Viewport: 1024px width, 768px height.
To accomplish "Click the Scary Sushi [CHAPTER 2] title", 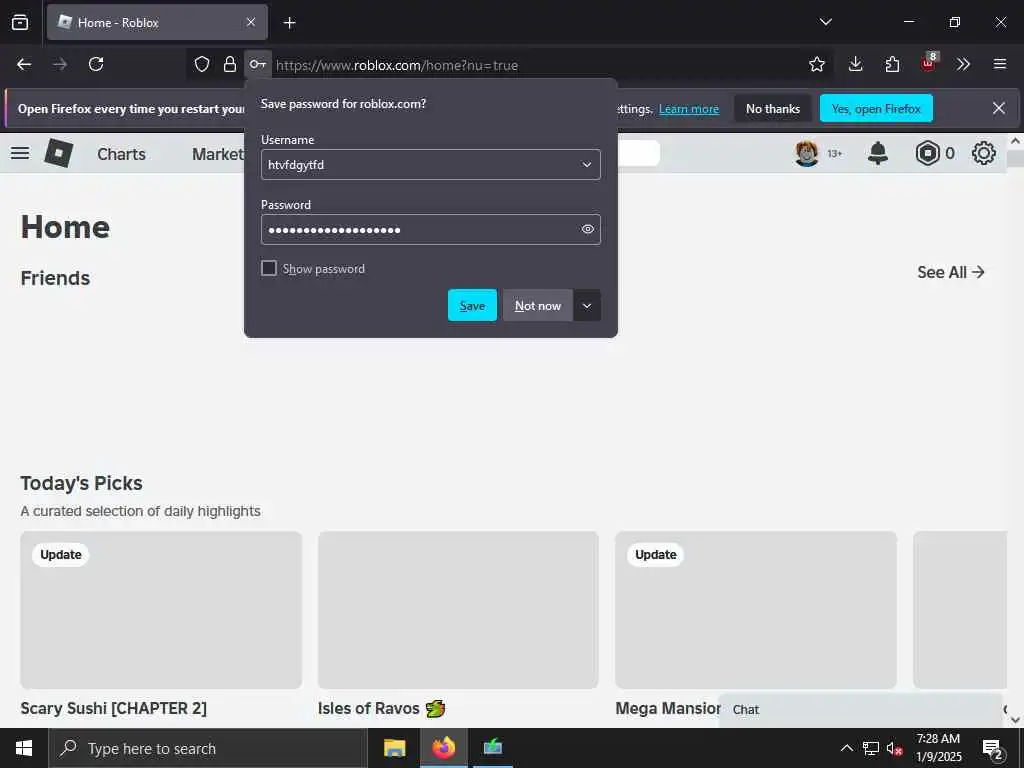I will [114, 709].
